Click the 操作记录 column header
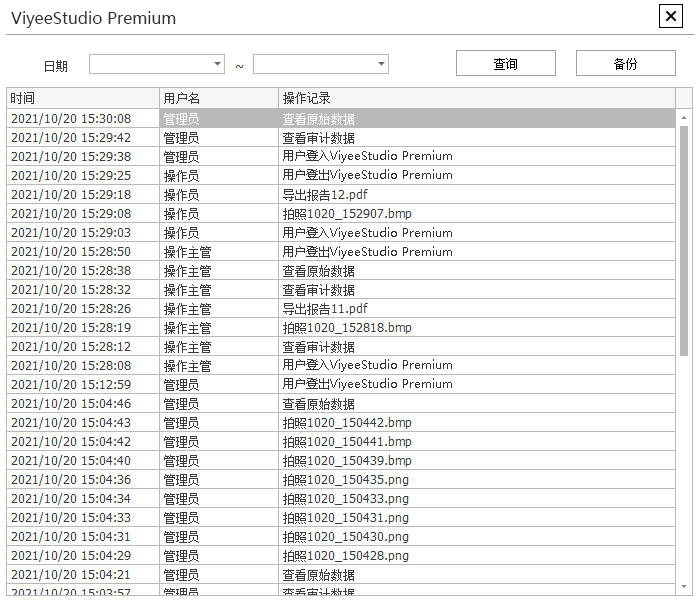 pos(476,98)
